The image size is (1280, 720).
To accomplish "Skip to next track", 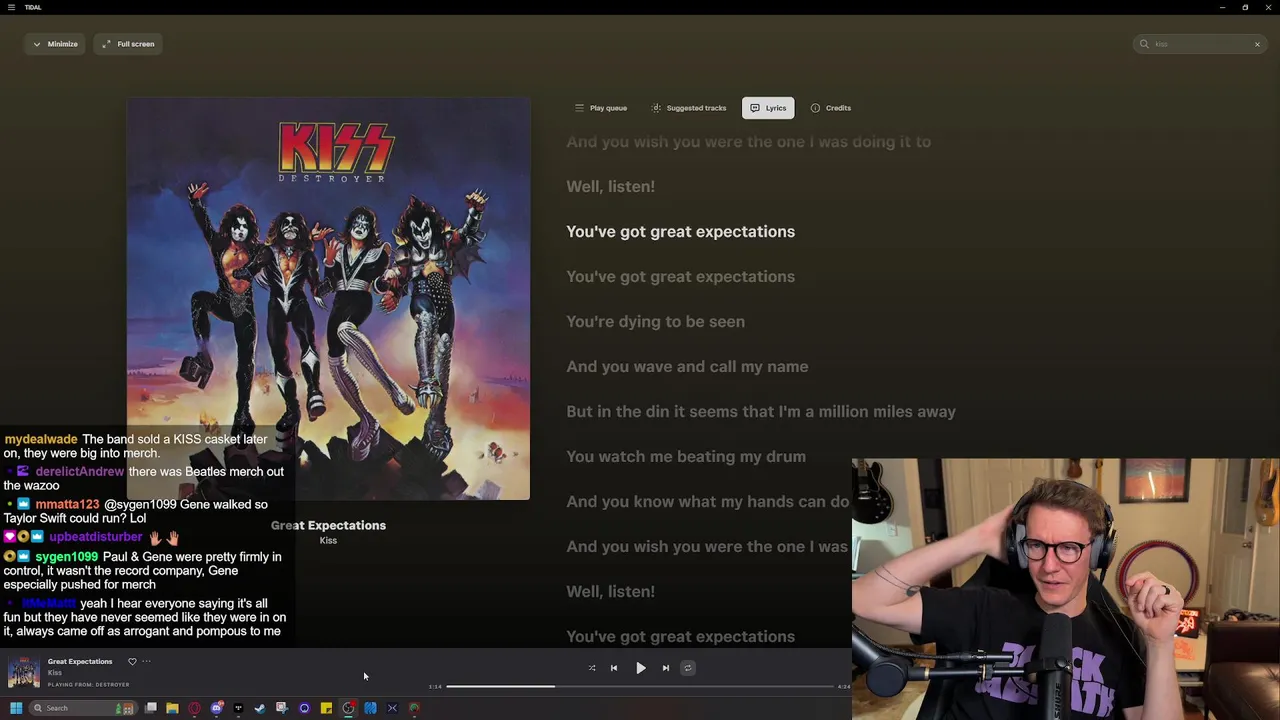I will coord(666,668).
